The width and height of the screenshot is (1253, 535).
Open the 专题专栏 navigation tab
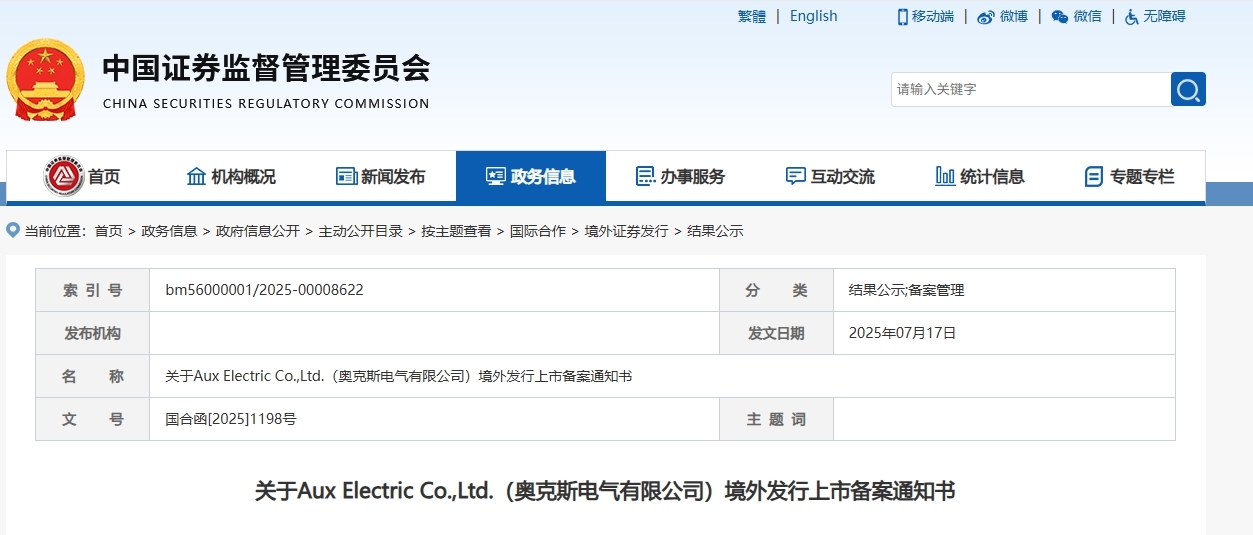[1130, 177]
